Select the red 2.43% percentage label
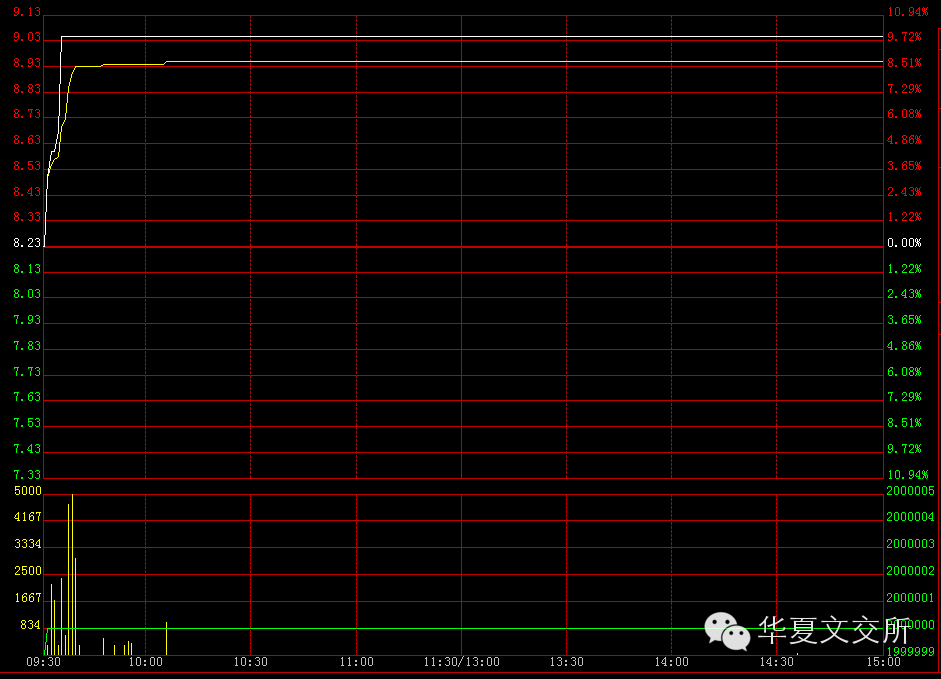This screenshot has height=679, width=941. click(x=904, y=192)
